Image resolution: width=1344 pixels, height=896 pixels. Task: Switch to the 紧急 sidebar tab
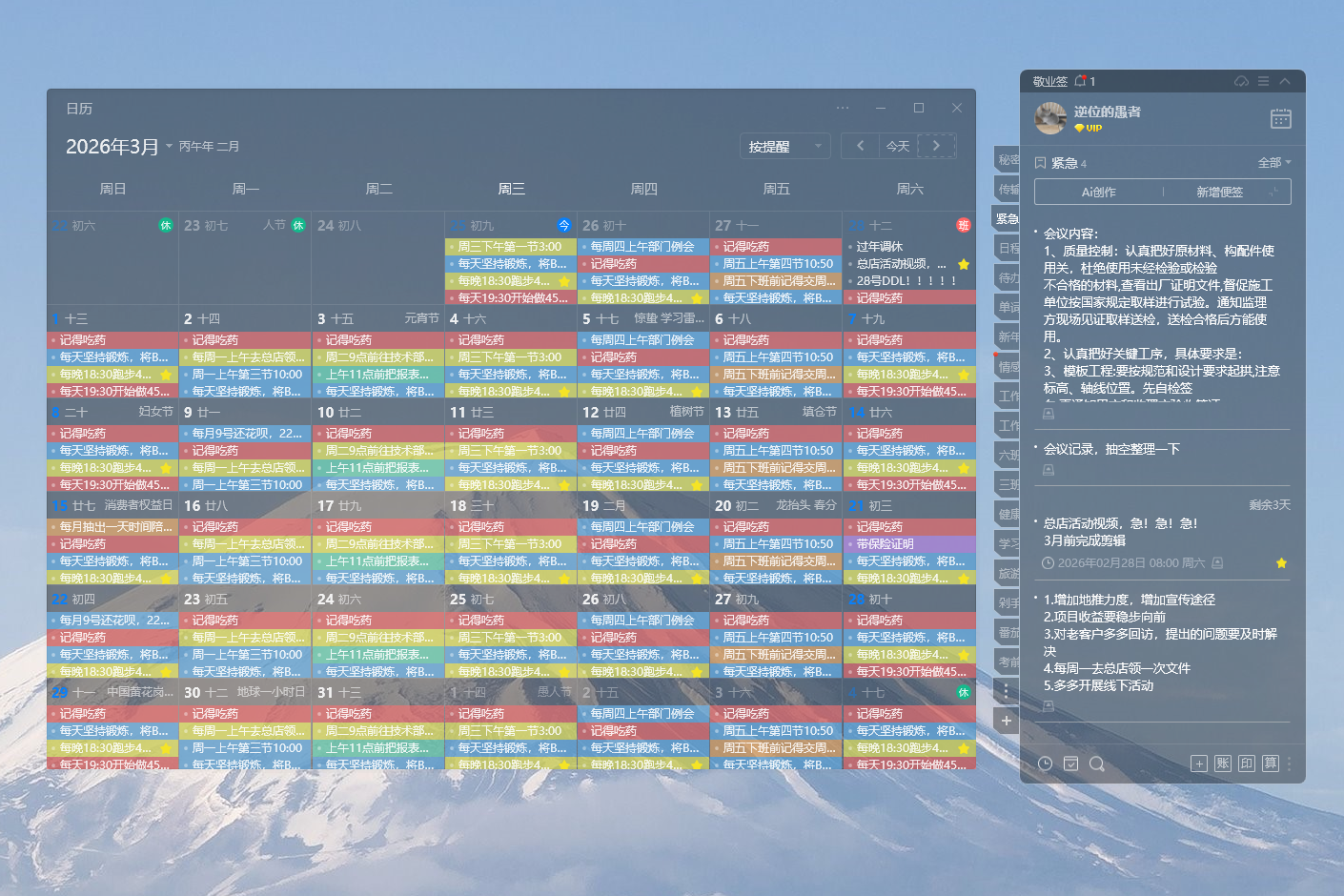pos(1007,218)
